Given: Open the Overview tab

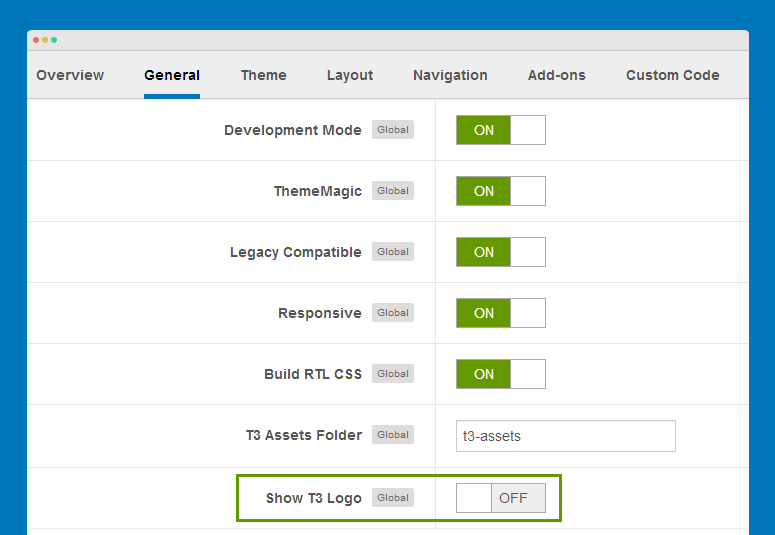Looking at the screenshot, I should (x=70, y=75).
